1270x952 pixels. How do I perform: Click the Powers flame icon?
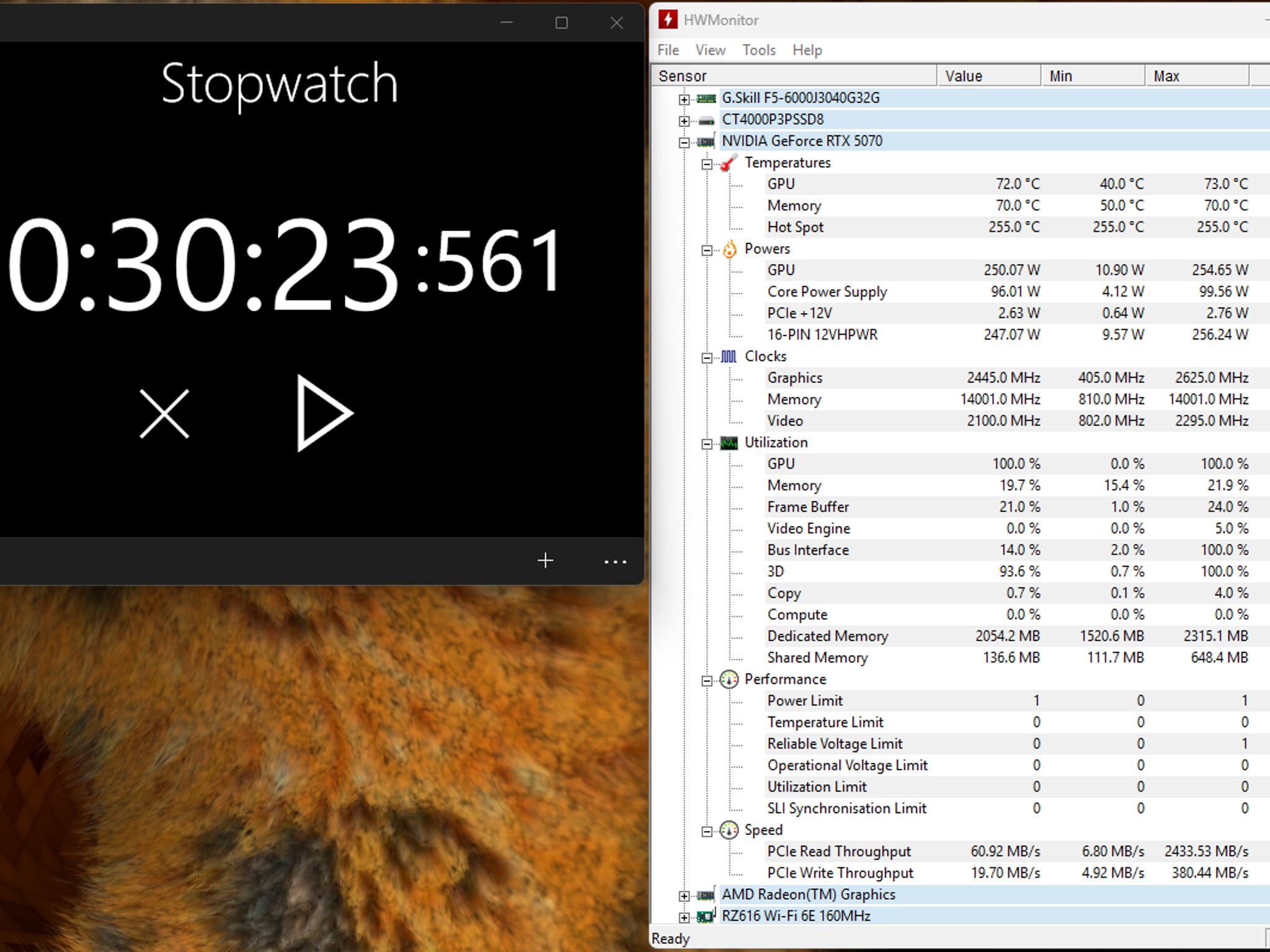pos(729,249)
